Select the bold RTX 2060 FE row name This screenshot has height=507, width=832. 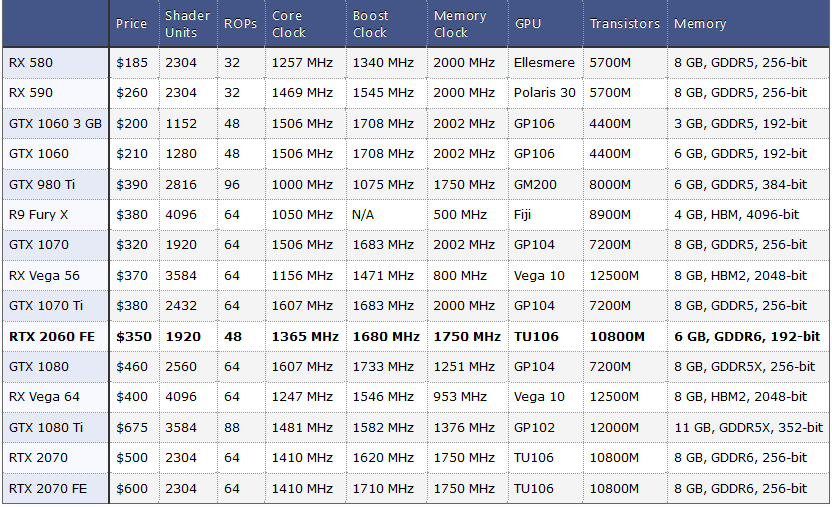pyautogui.click(x=52, y=337)
